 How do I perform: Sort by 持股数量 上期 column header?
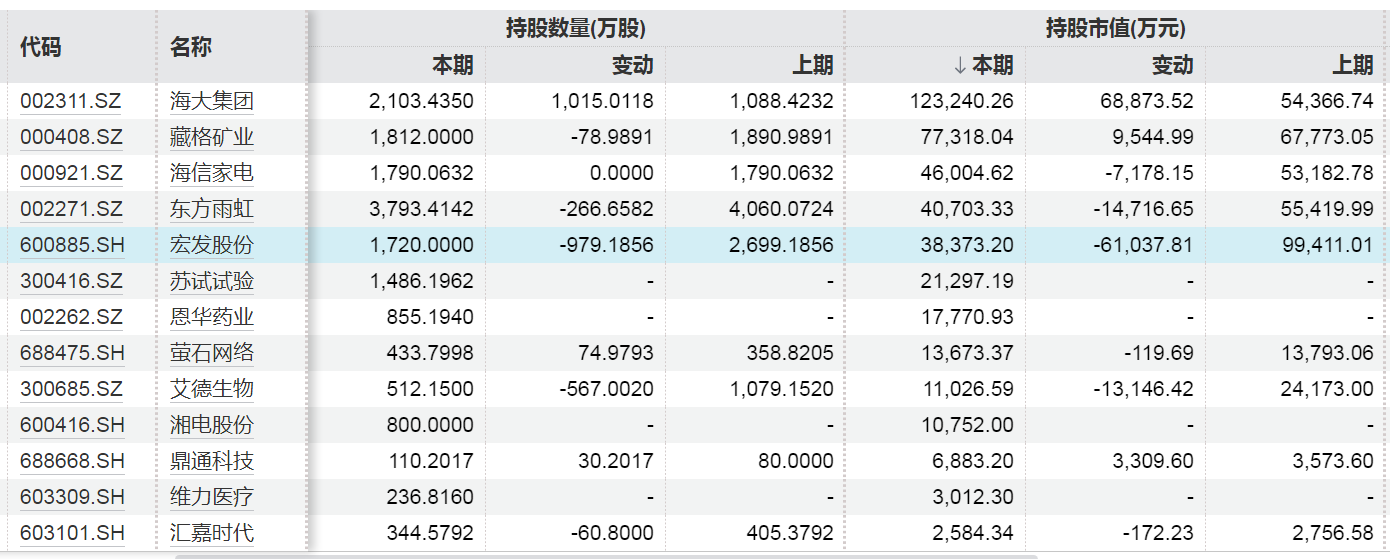click(813, 65)
